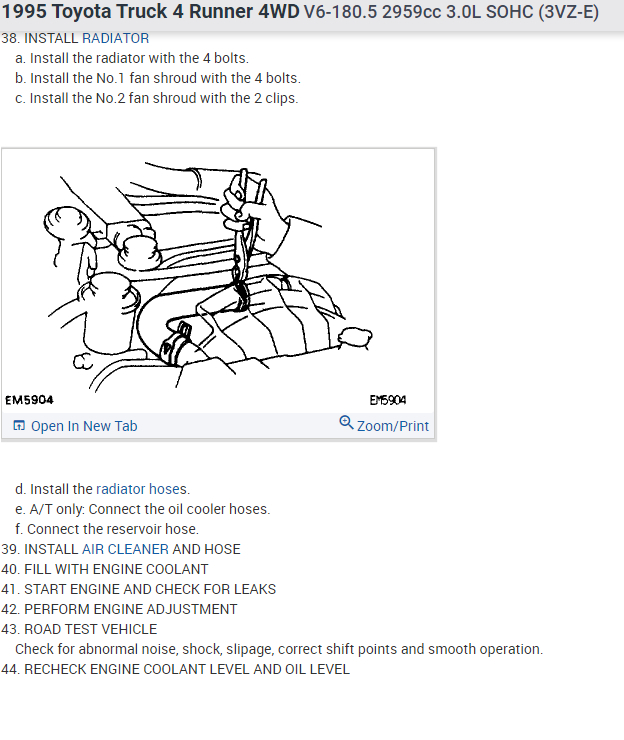Click the No.1 fan shroud instruction line
624x740 pixels.
coord(158,78)
